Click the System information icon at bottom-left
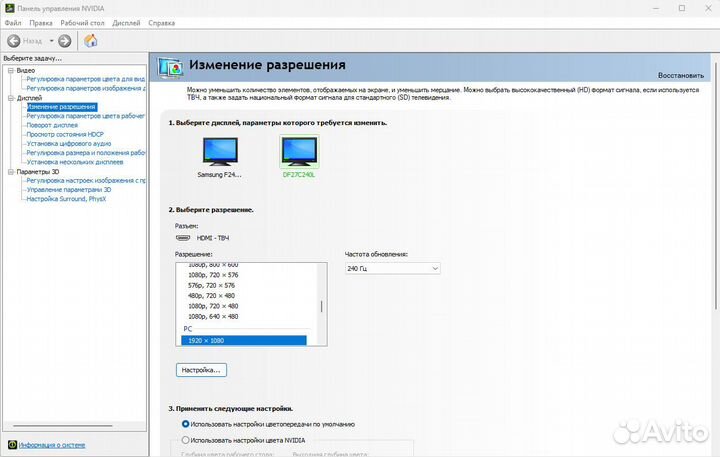The height and width of the screenshot is (457, 720). [x=12, y=444]
